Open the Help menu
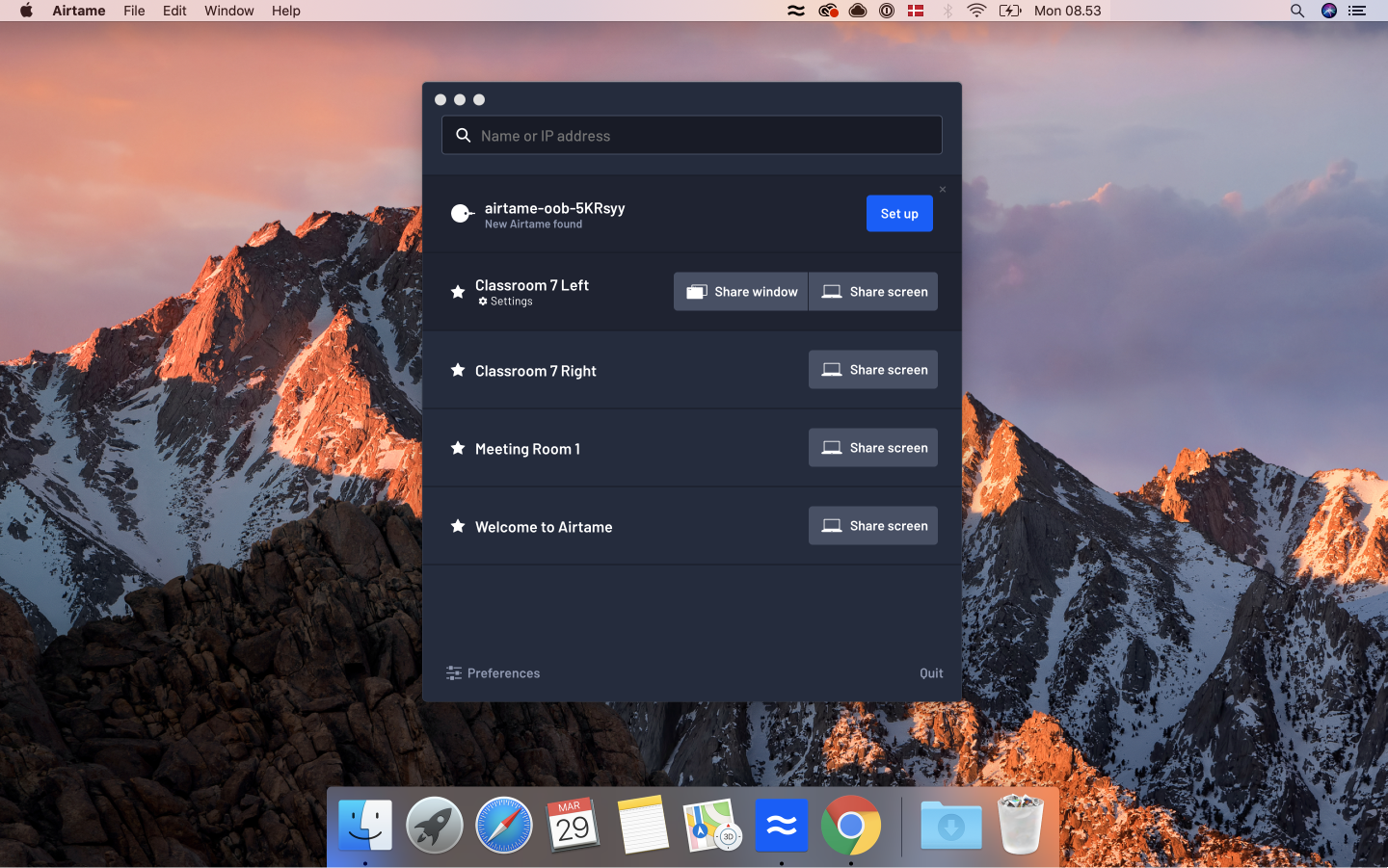The image size is (1388, 868). (x=286, y=11)
